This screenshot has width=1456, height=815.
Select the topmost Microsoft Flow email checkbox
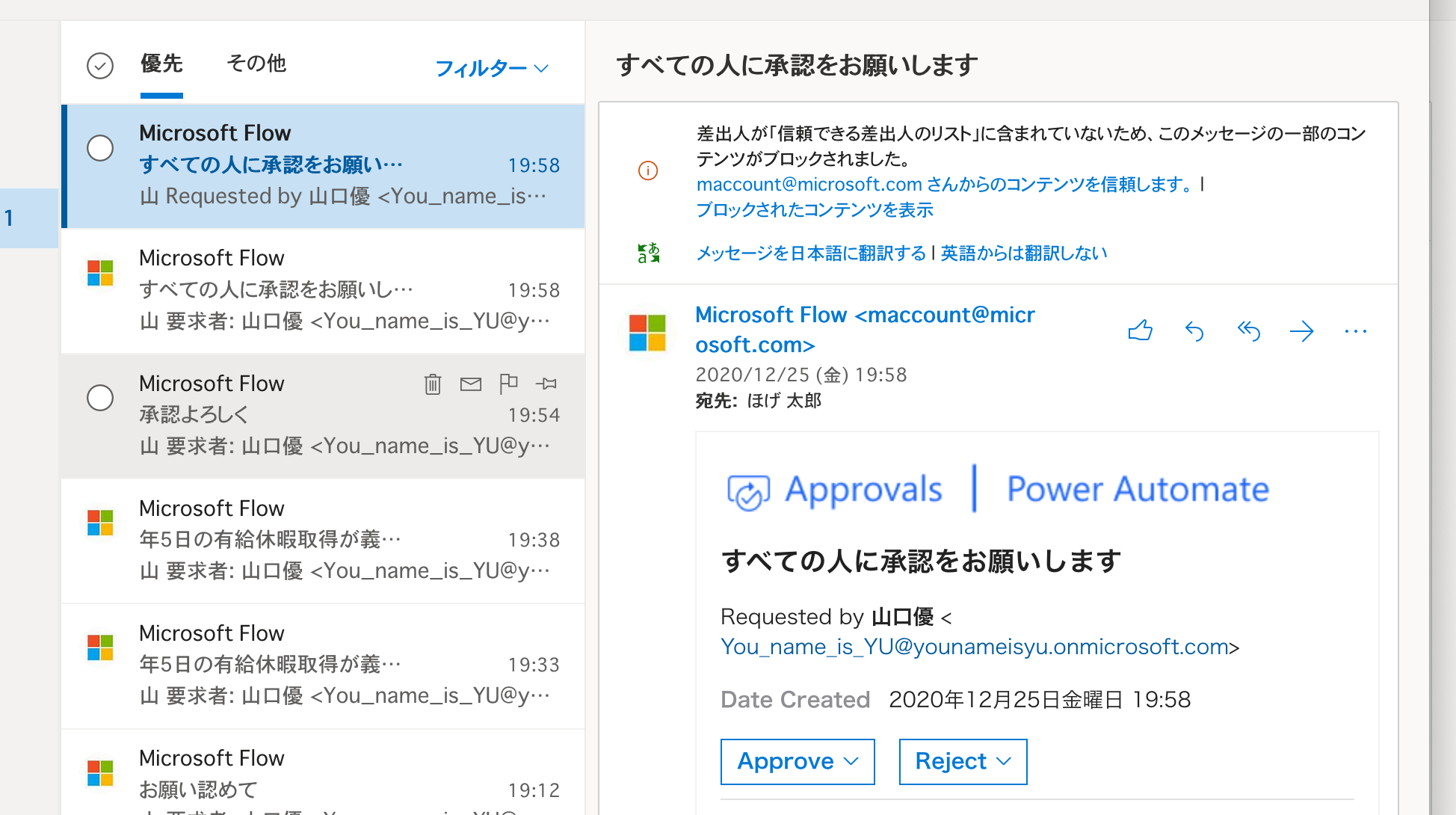99,148
